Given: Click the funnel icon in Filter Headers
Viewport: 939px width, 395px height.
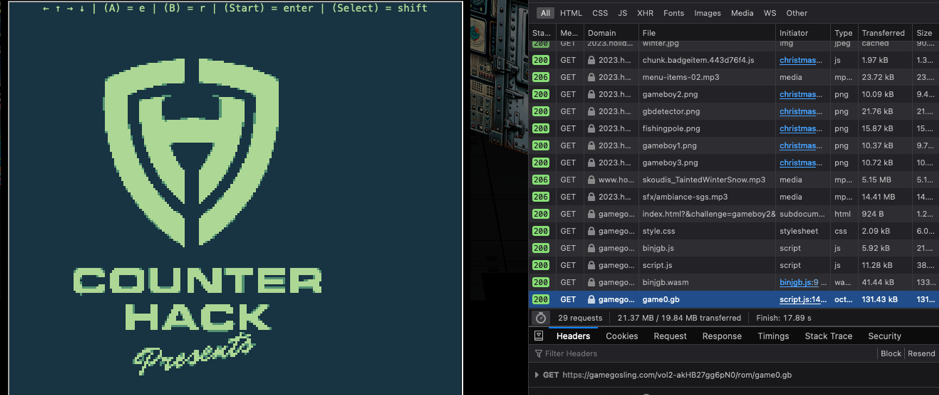Looking at the screenshot, I should 538,354.
